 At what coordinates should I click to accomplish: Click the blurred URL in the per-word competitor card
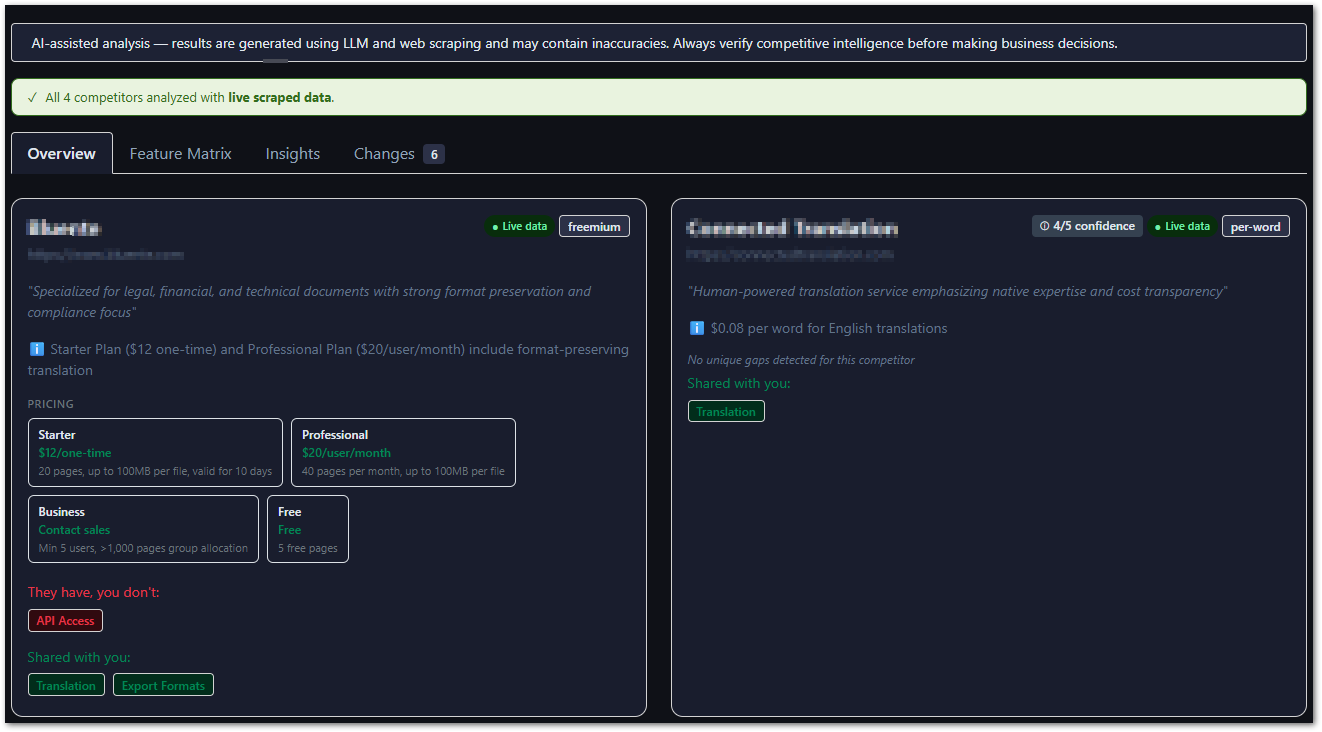[x=790, y=255]
